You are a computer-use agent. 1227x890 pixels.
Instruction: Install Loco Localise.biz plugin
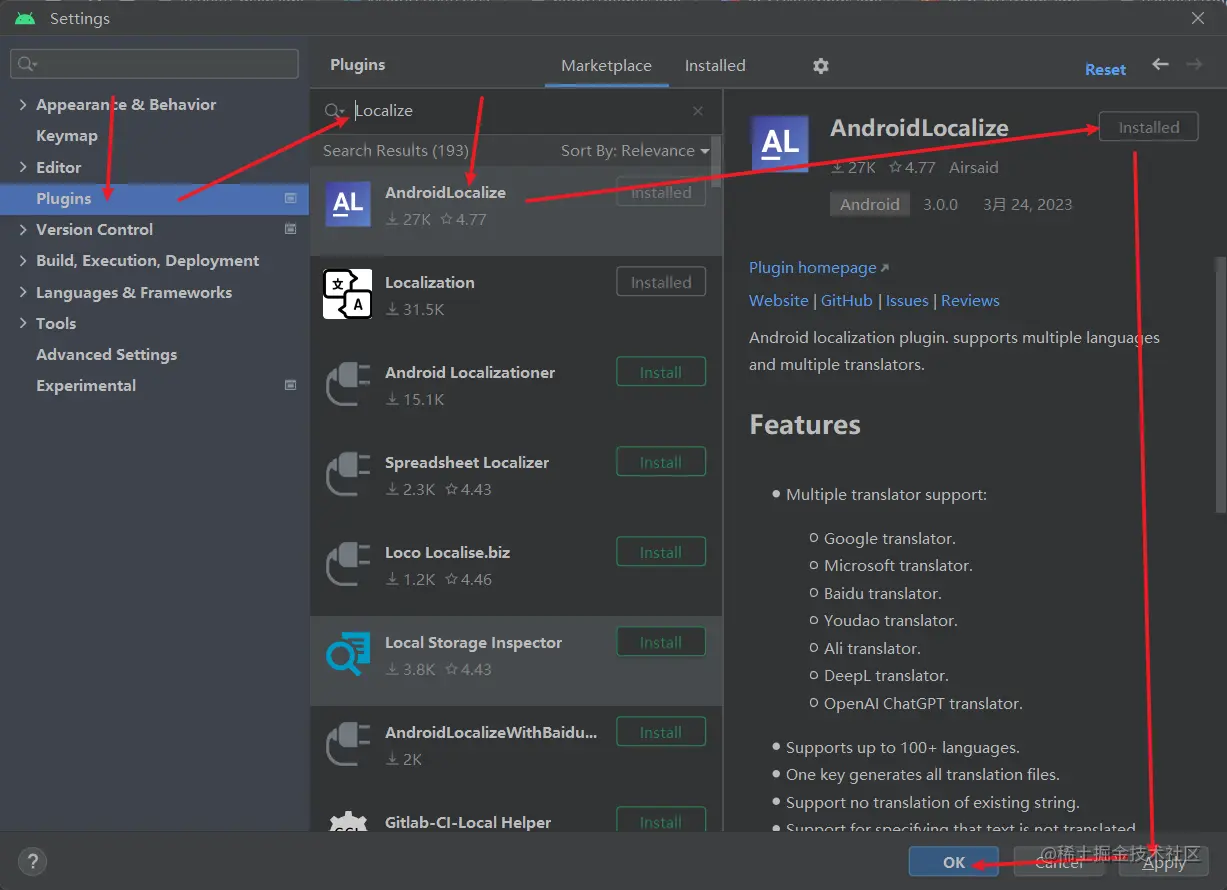click(661, 552)
